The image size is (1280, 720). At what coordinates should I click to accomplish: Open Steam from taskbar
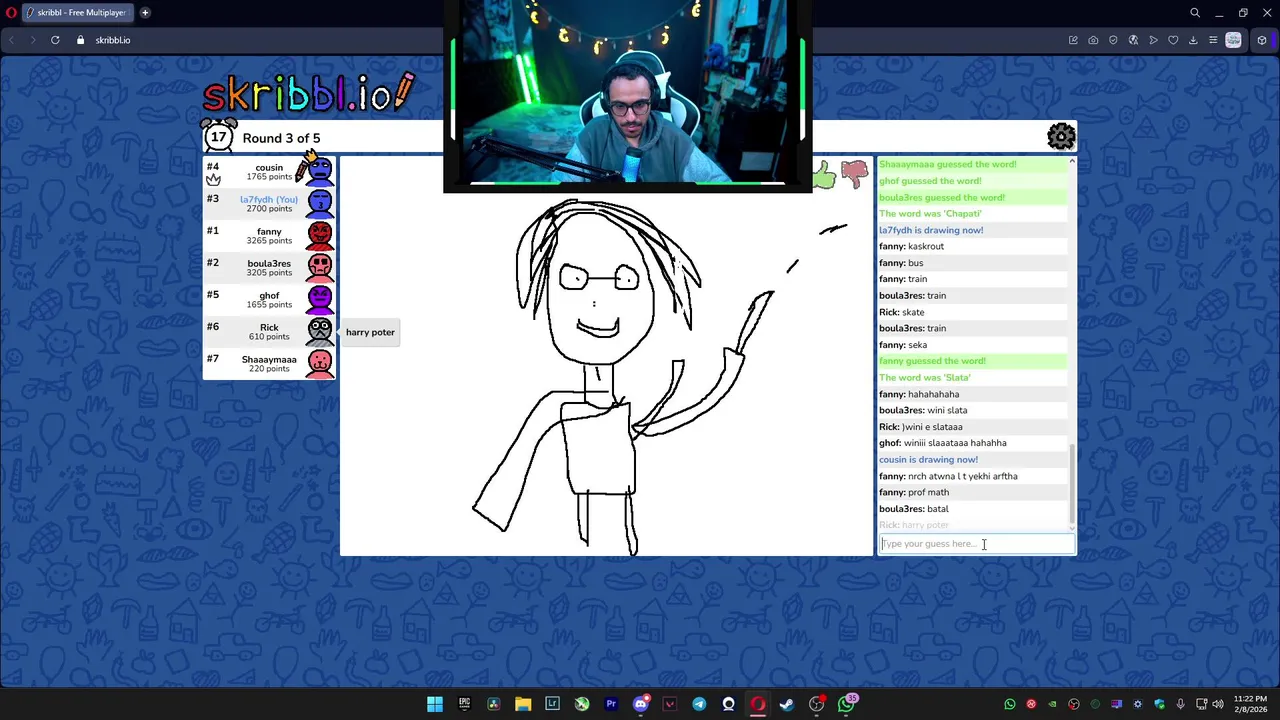(787, 704)
